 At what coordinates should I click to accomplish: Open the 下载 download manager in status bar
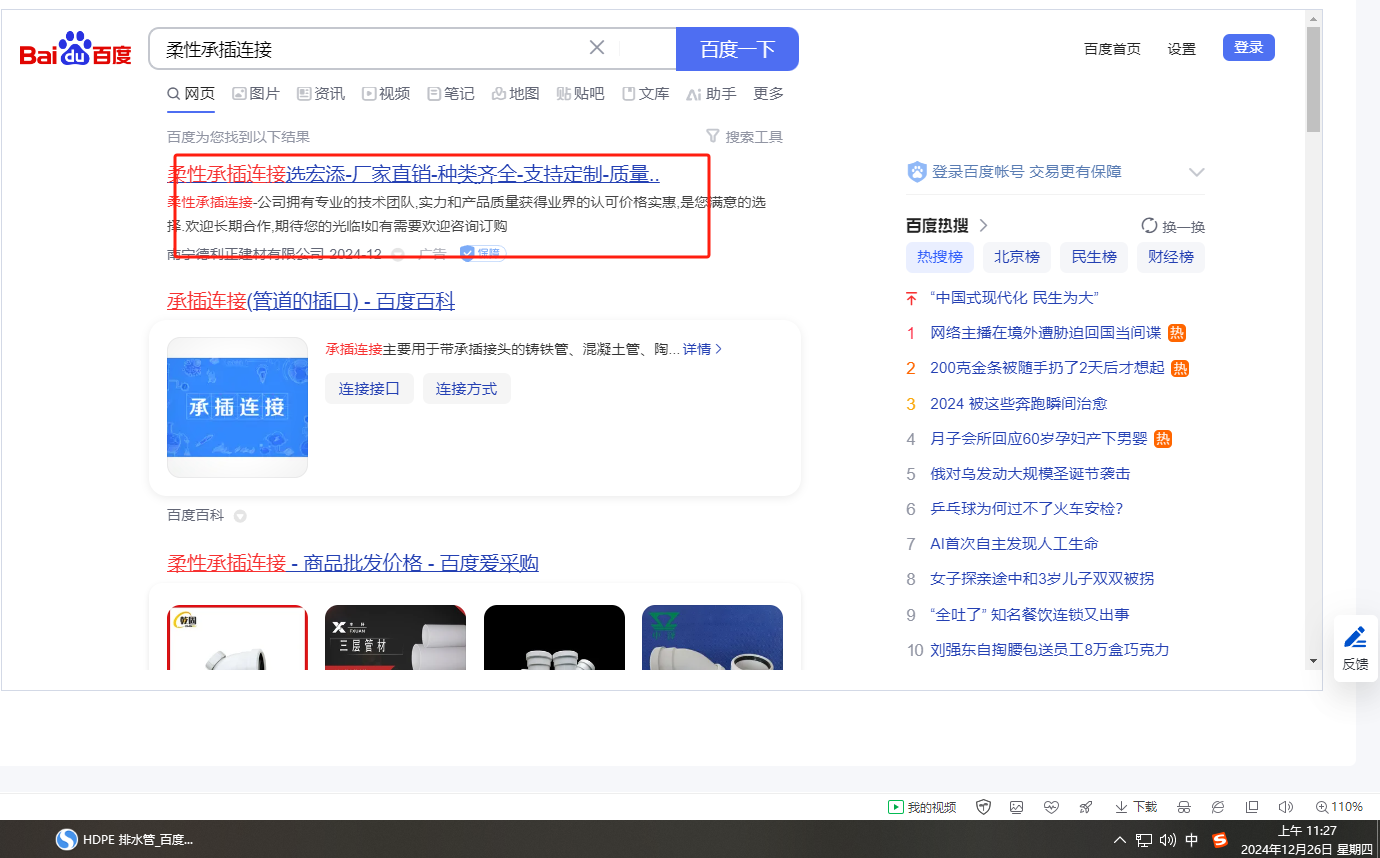1136,807
